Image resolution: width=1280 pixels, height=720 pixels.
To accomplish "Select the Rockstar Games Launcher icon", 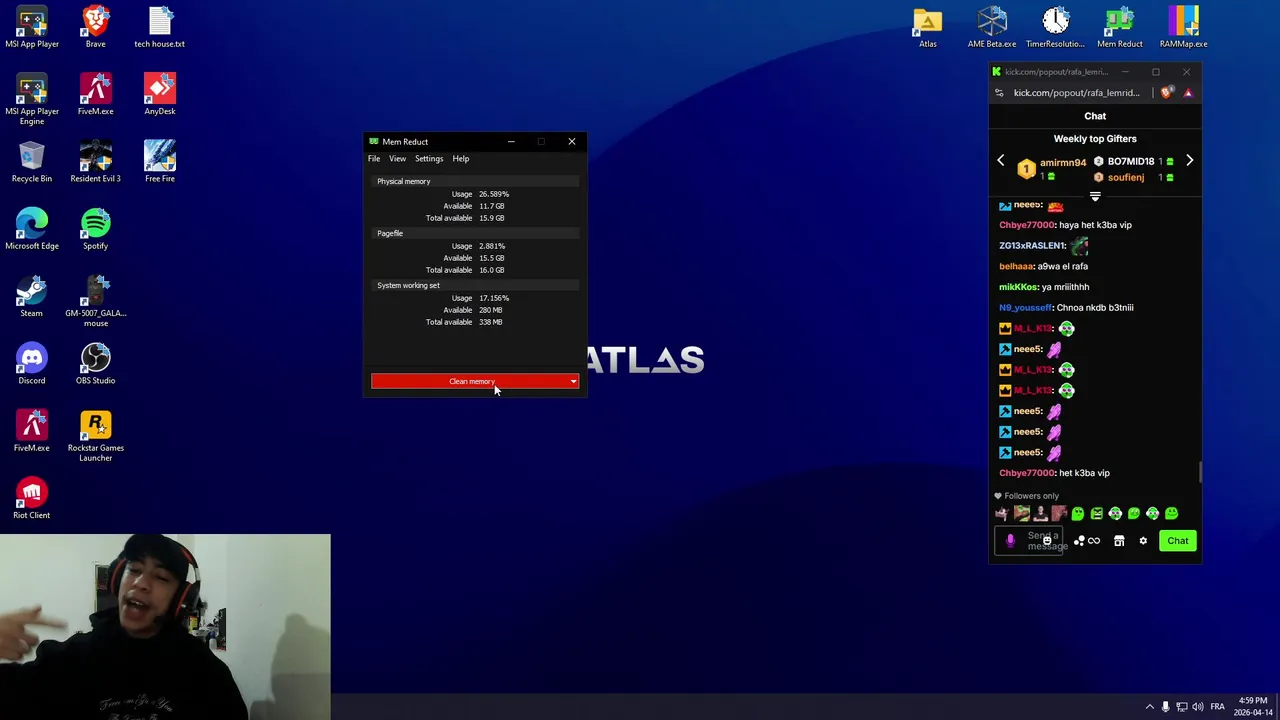I will click(96, 435).
